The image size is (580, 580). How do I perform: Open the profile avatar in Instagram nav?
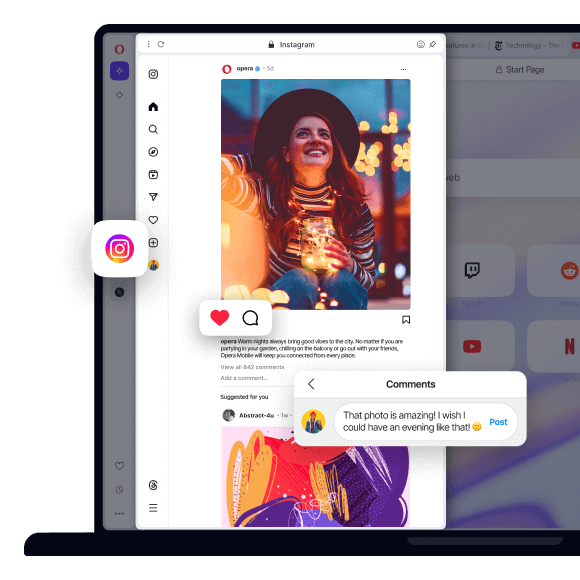pos(154,265)
